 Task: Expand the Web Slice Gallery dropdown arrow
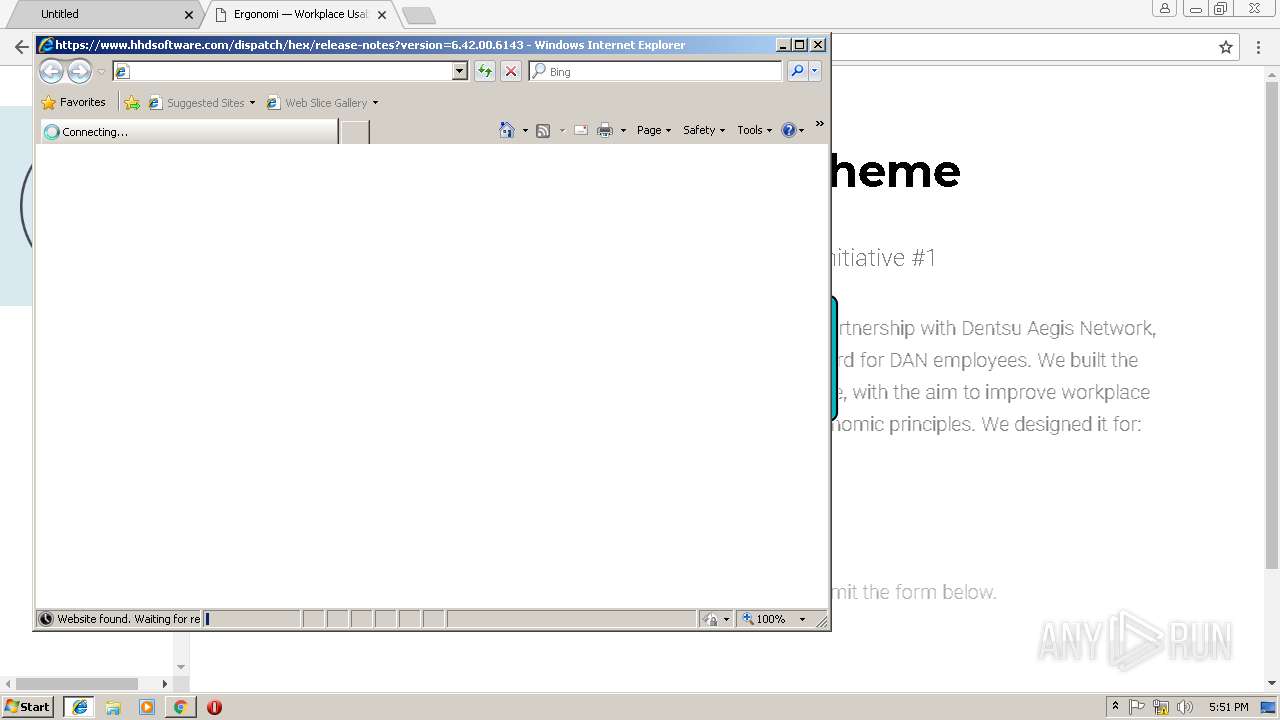pyautogui.click(x=375, y=103)
